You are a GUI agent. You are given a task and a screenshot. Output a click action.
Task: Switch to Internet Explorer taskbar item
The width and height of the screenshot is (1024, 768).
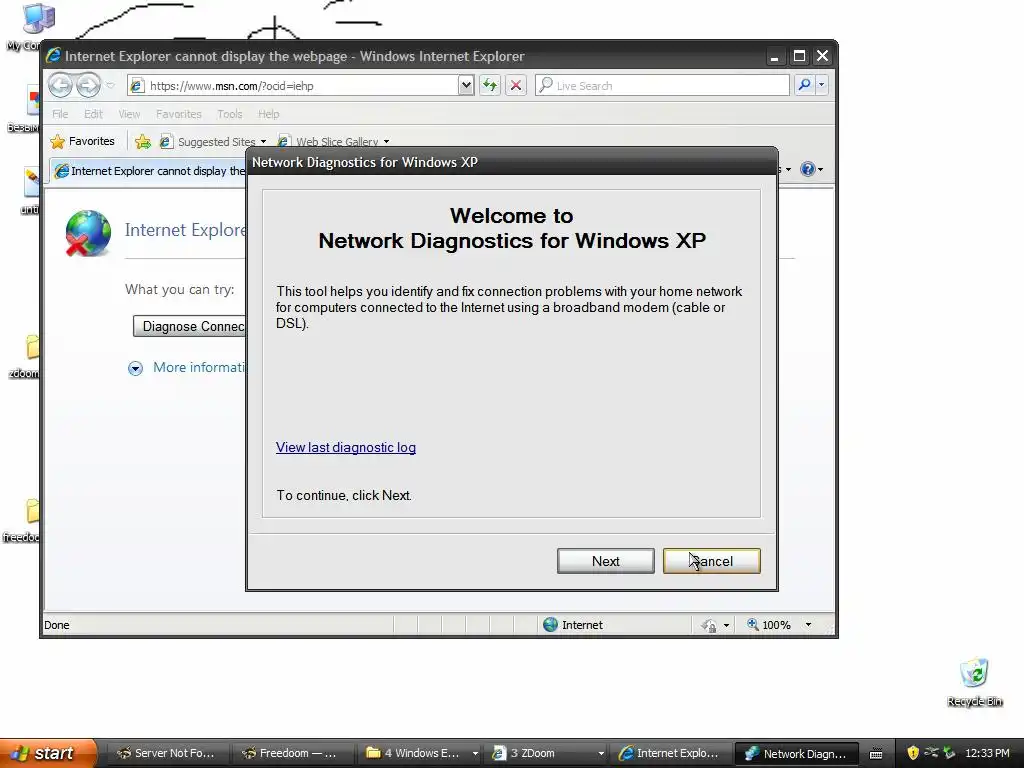point(670,753)
